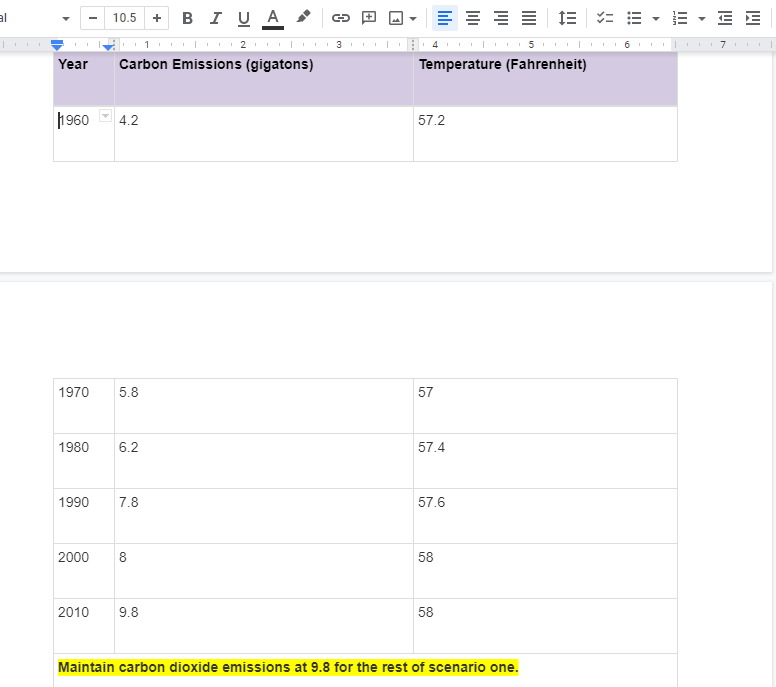Decrease font size with the minus button
Image resolution: width=776 pixels, height=687 pixels.
click(x=93, y=18)
